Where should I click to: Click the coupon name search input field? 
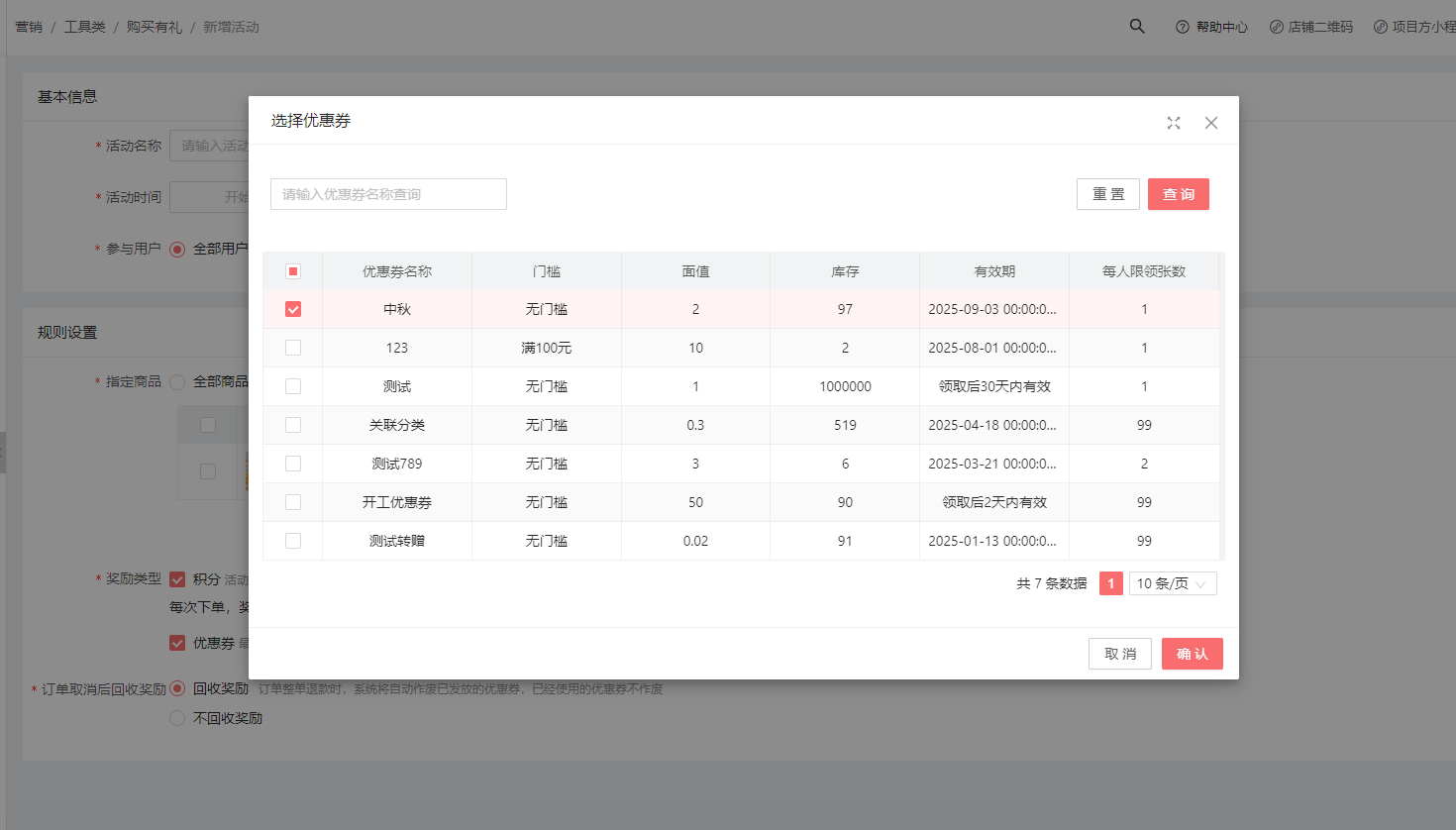click(x=388, y=194)
